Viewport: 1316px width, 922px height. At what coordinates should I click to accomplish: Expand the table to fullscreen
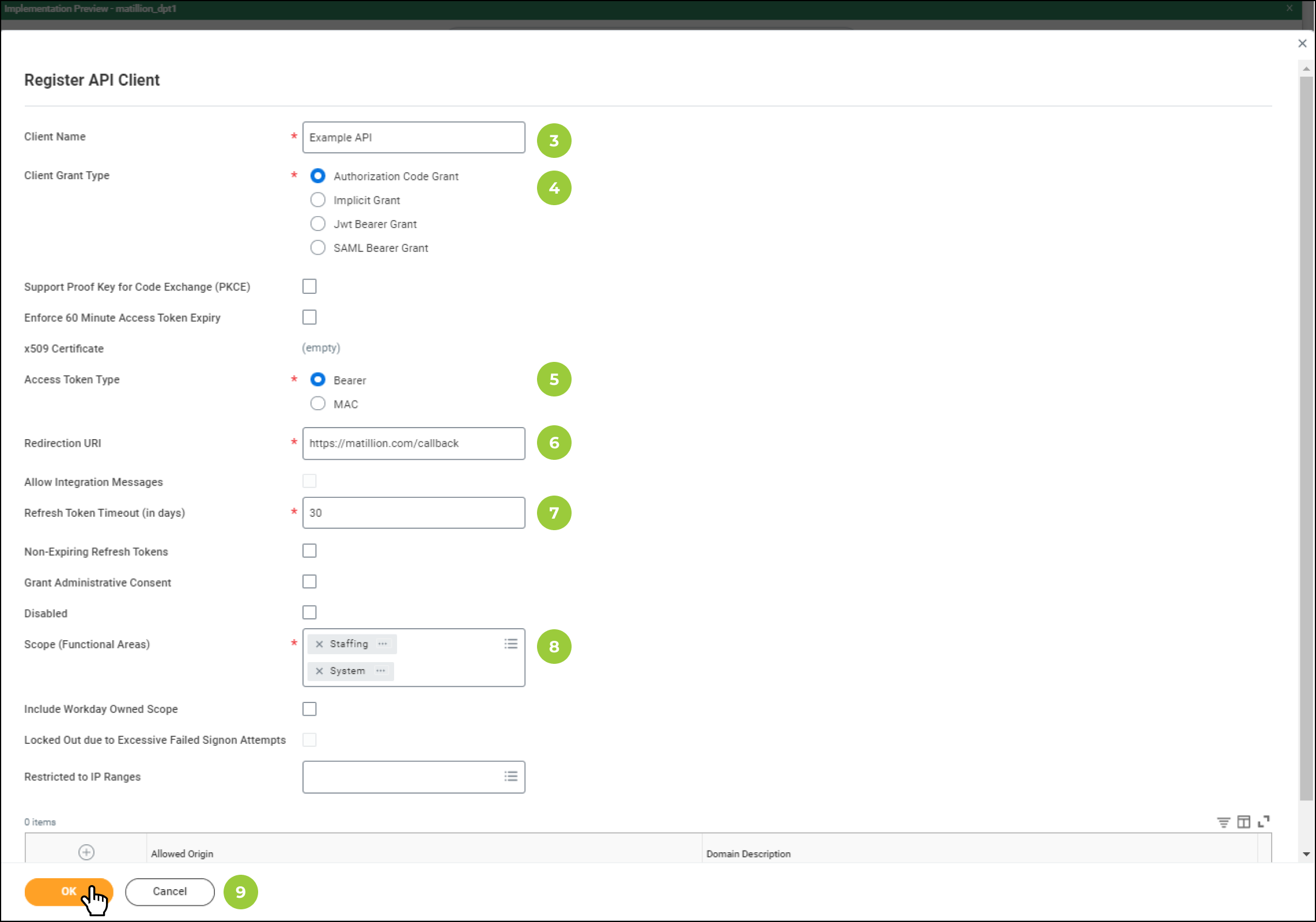(1264, 821)
